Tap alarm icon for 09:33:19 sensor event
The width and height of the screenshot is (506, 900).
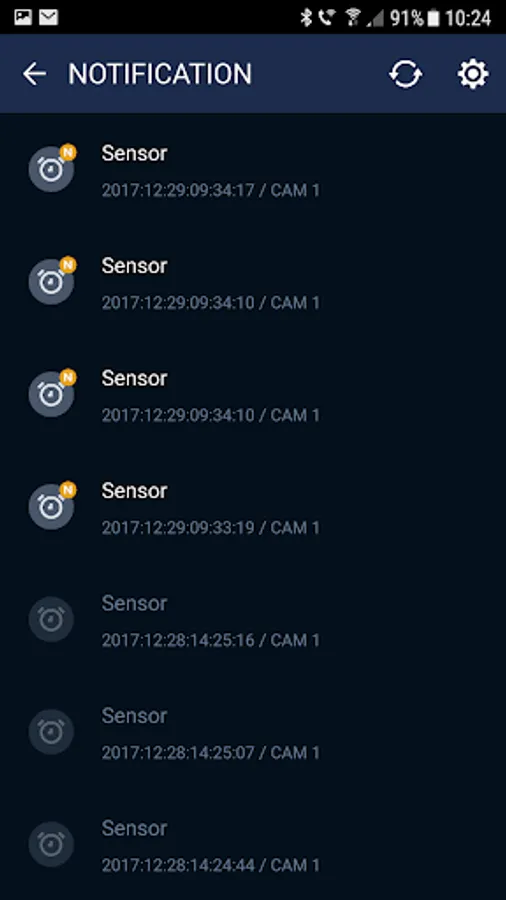(x=51, y=507)
